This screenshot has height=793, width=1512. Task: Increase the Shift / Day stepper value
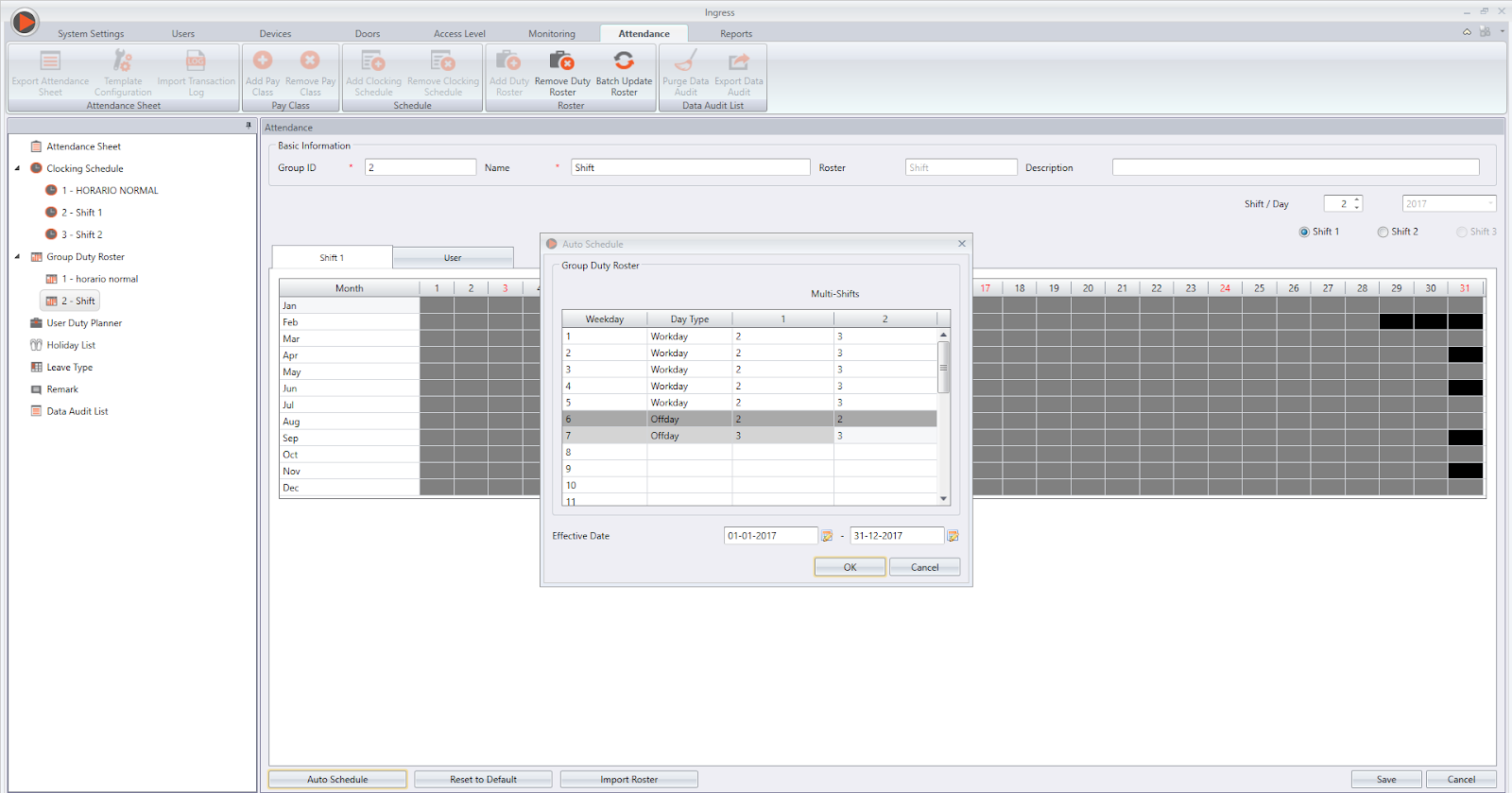pos(1357,199)
